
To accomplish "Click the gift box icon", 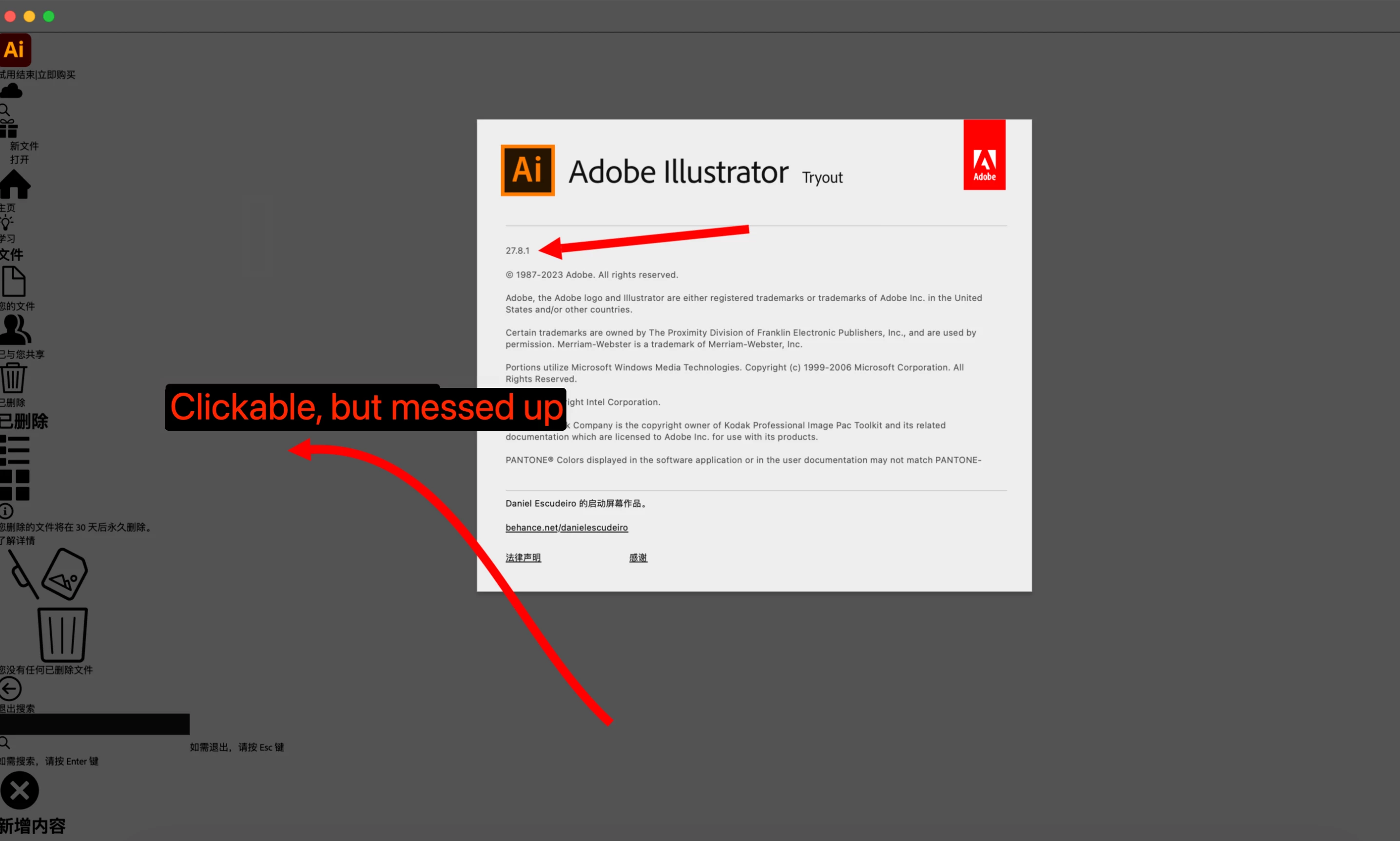I will pos(8,129).
